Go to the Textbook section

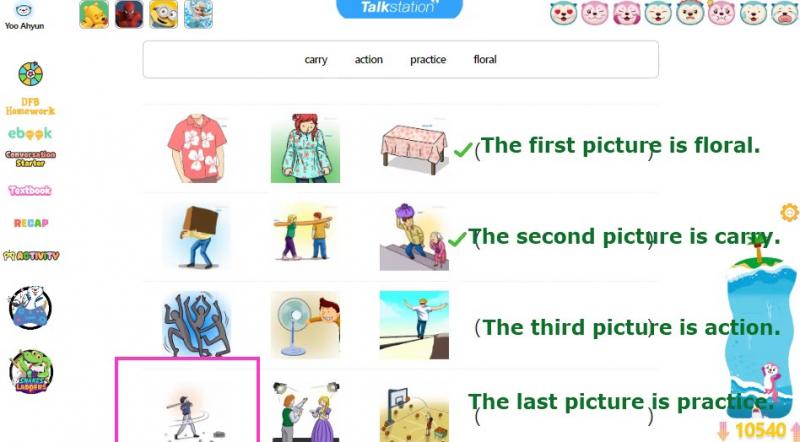click(30, 190)
